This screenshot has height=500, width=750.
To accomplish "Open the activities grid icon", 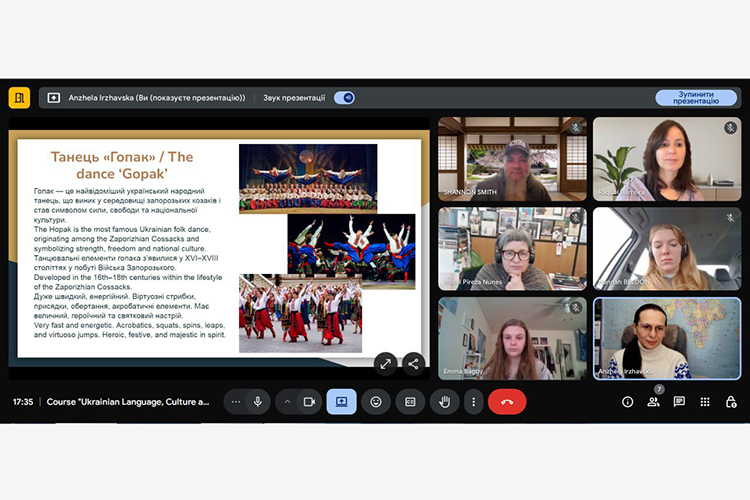I will point(705,401).
